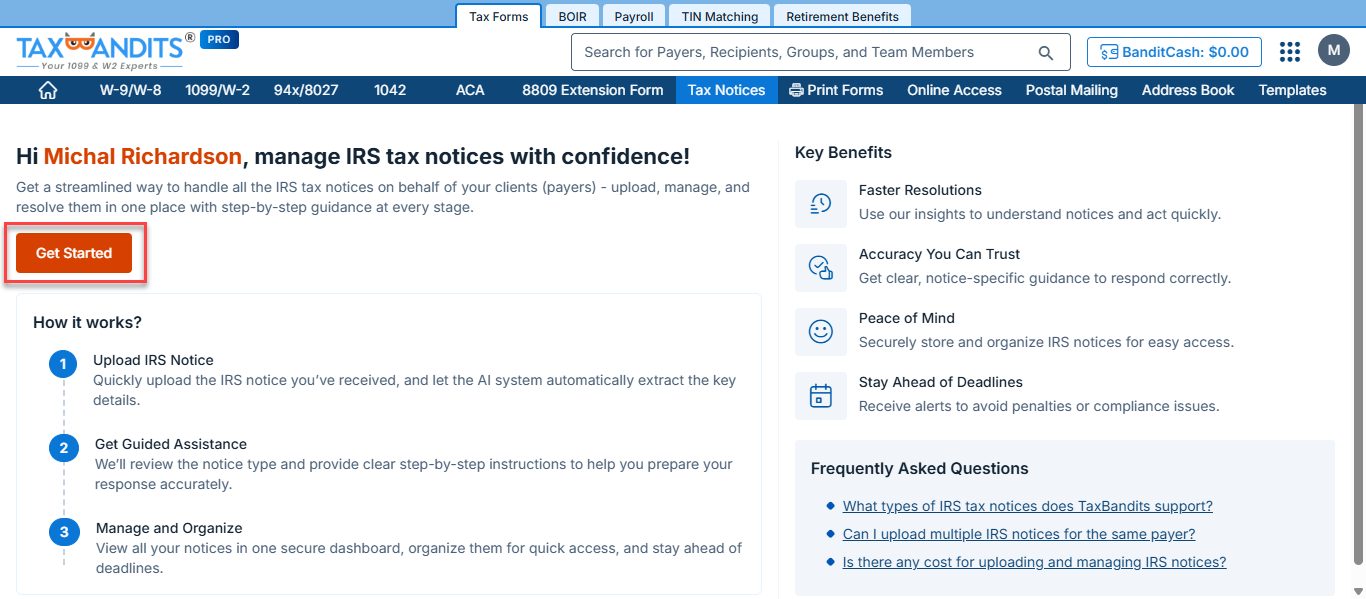The height and width of the screenshot is (599, 1366).
Task: Open the user avatar M profile menu
Action: tap(1334, 50)
